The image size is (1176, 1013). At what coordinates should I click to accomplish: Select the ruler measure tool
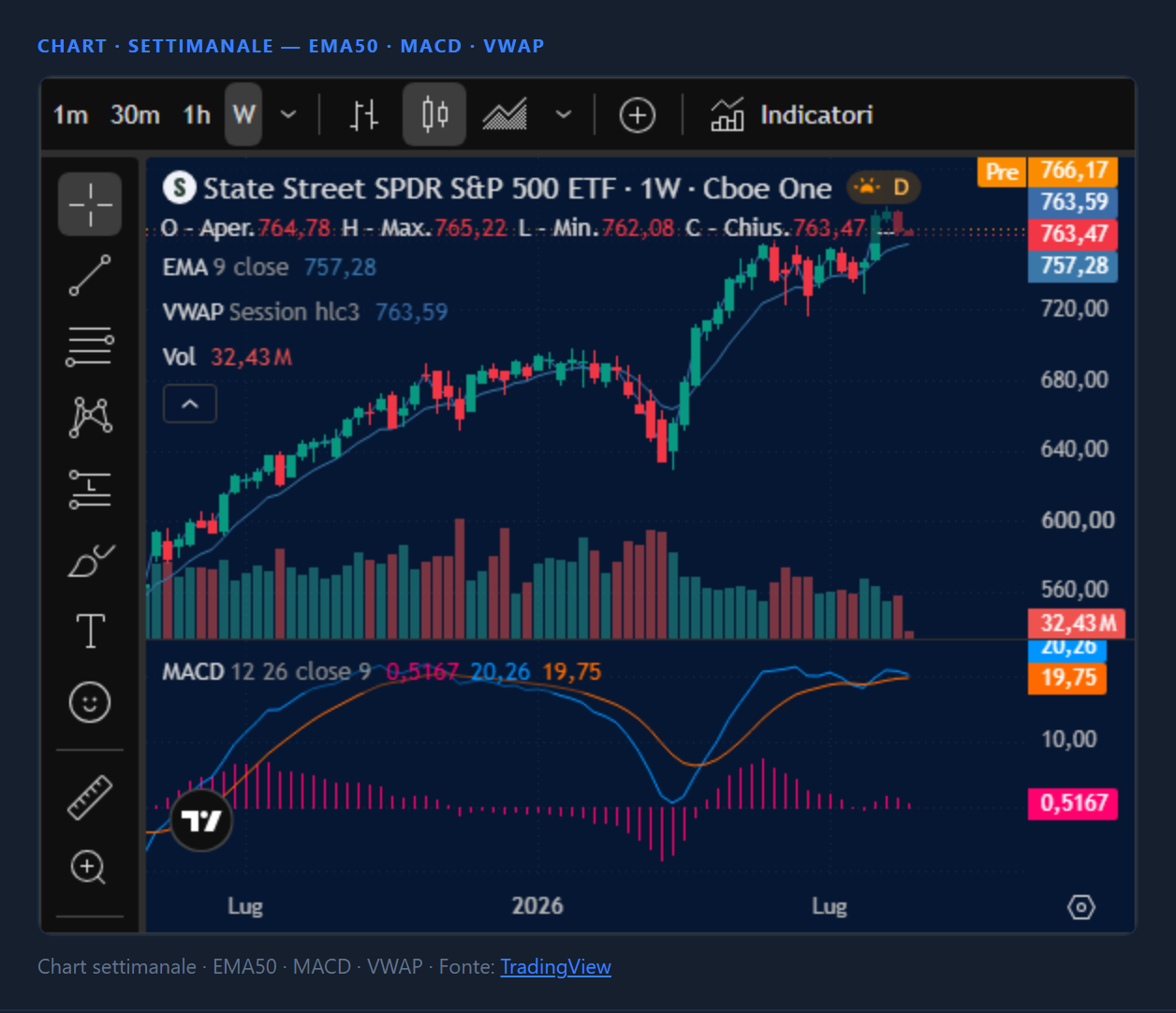point(90,798)
